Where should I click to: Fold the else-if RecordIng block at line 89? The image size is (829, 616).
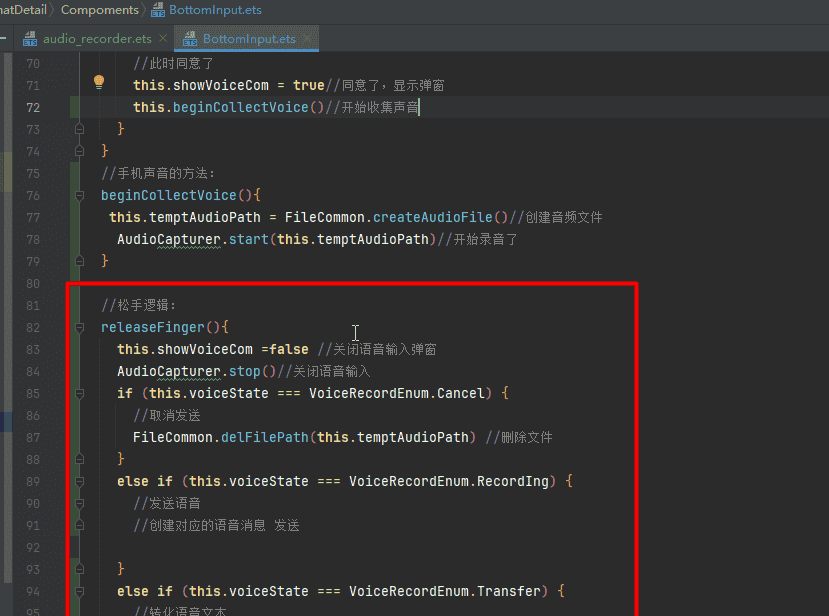[x=77, y=481]
